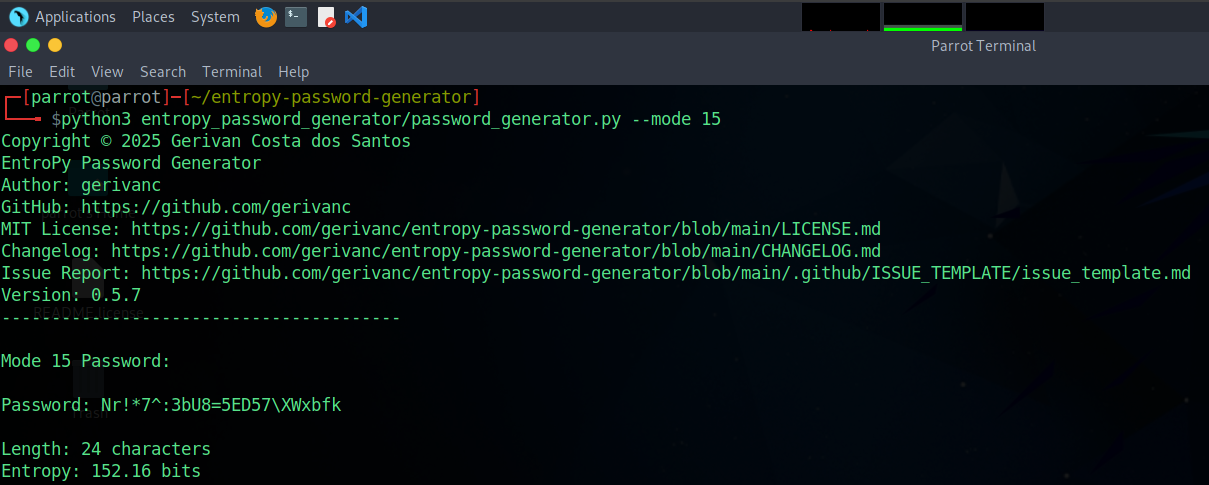1209x485 pixels.
Task: Click the red window button of the terminal
Action: click(11, 45)
